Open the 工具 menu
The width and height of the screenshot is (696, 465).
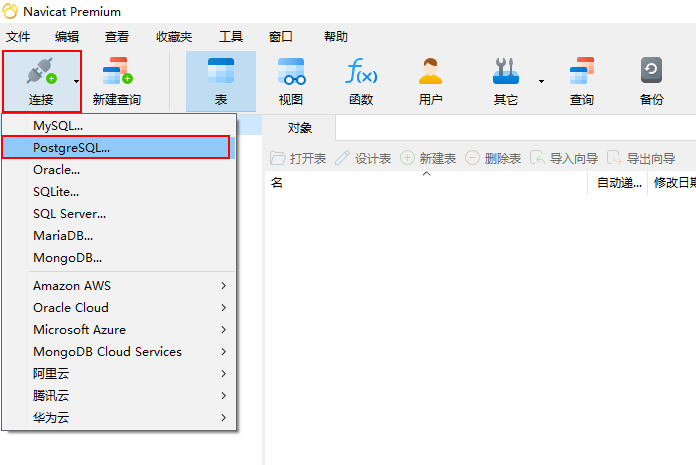(231, 36)
